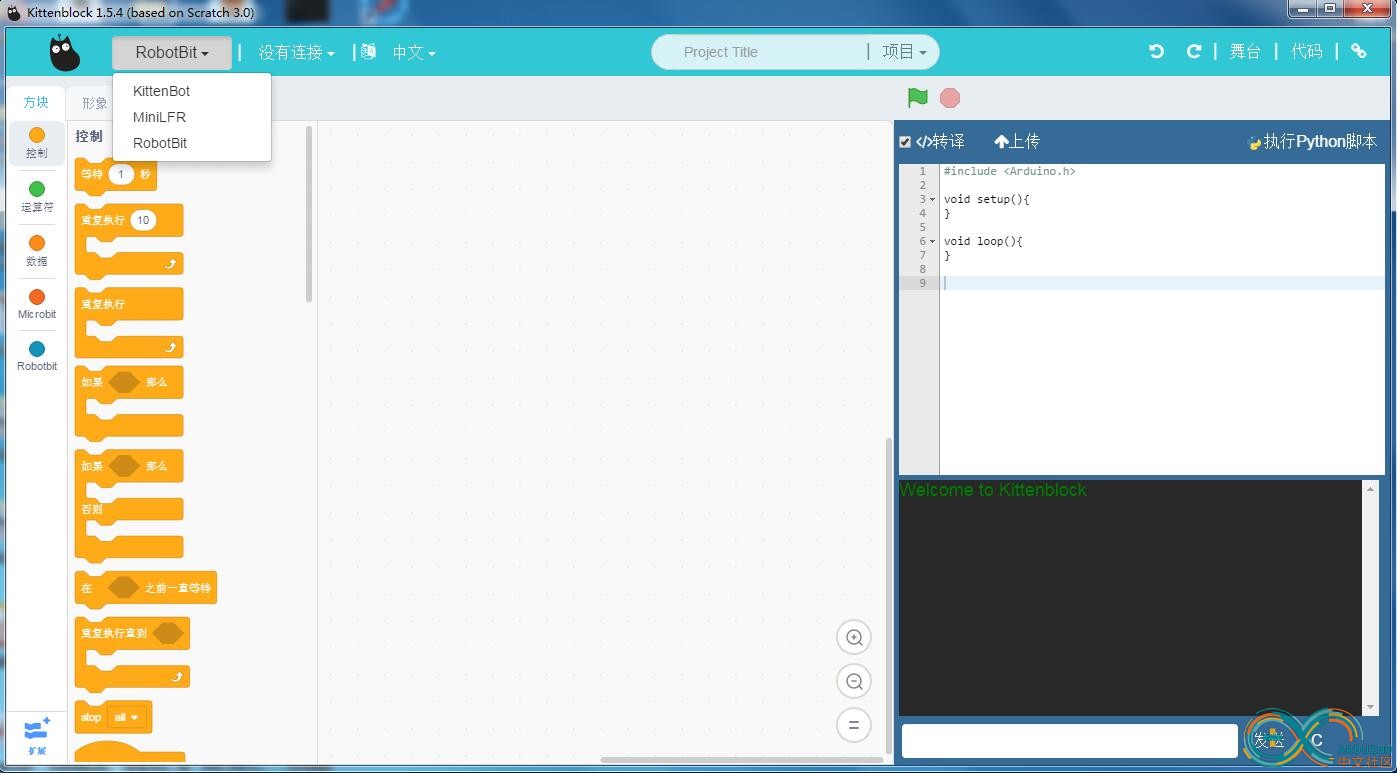
Task: Click the language globe icon
Action: 369,52
